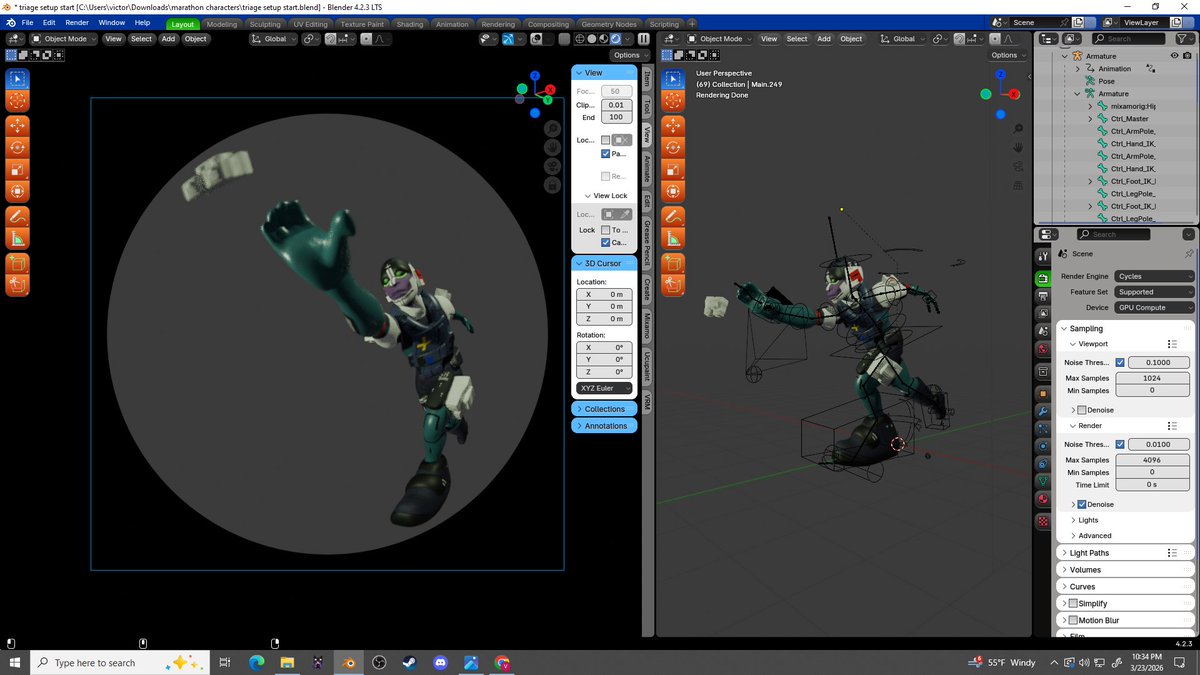Open Discord from the Windows taskbar

point(441,662)
